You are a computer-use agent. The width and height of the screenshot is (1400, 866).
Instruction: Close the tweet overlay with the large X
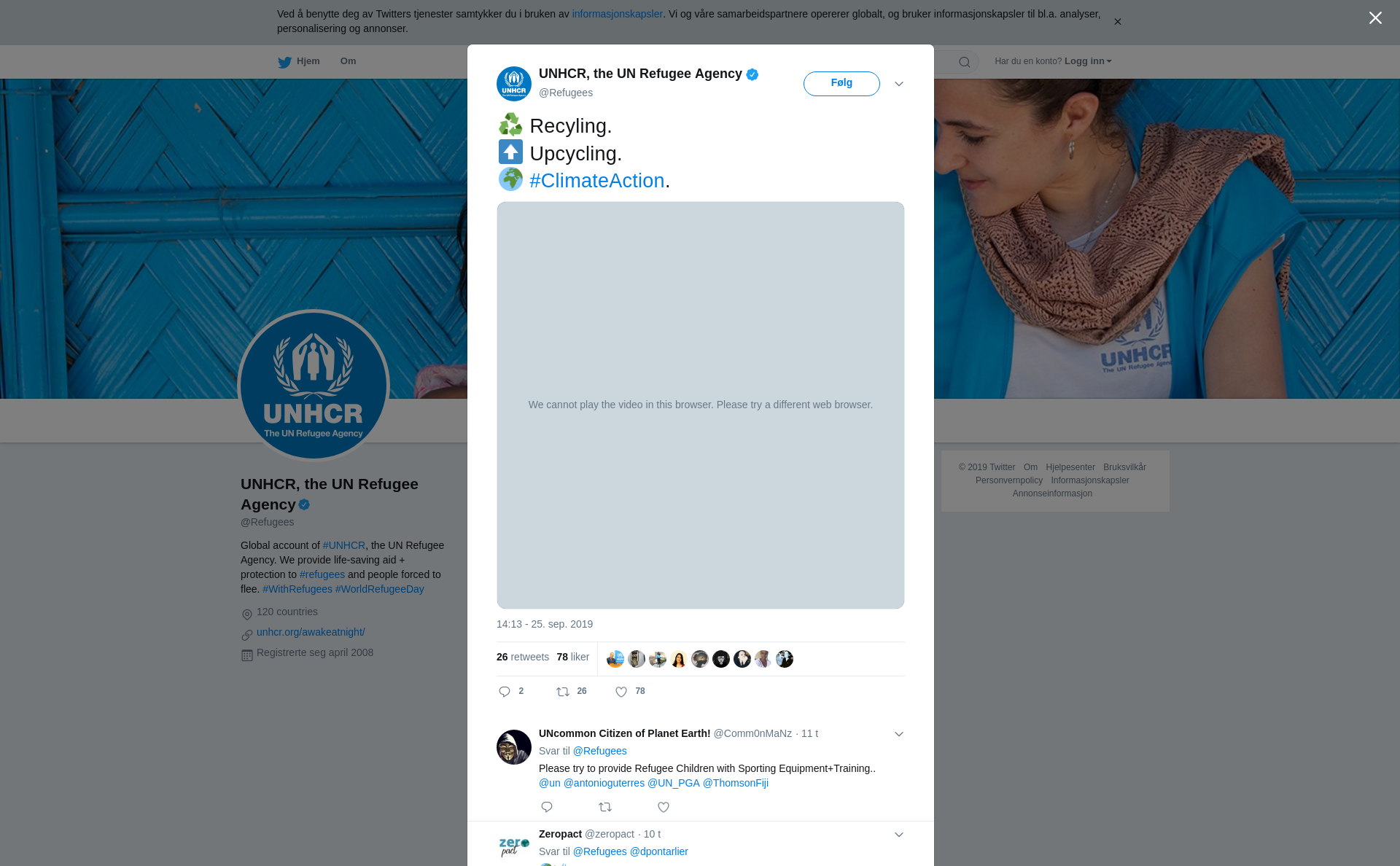pyautogui.click(x=1375, y=18)
